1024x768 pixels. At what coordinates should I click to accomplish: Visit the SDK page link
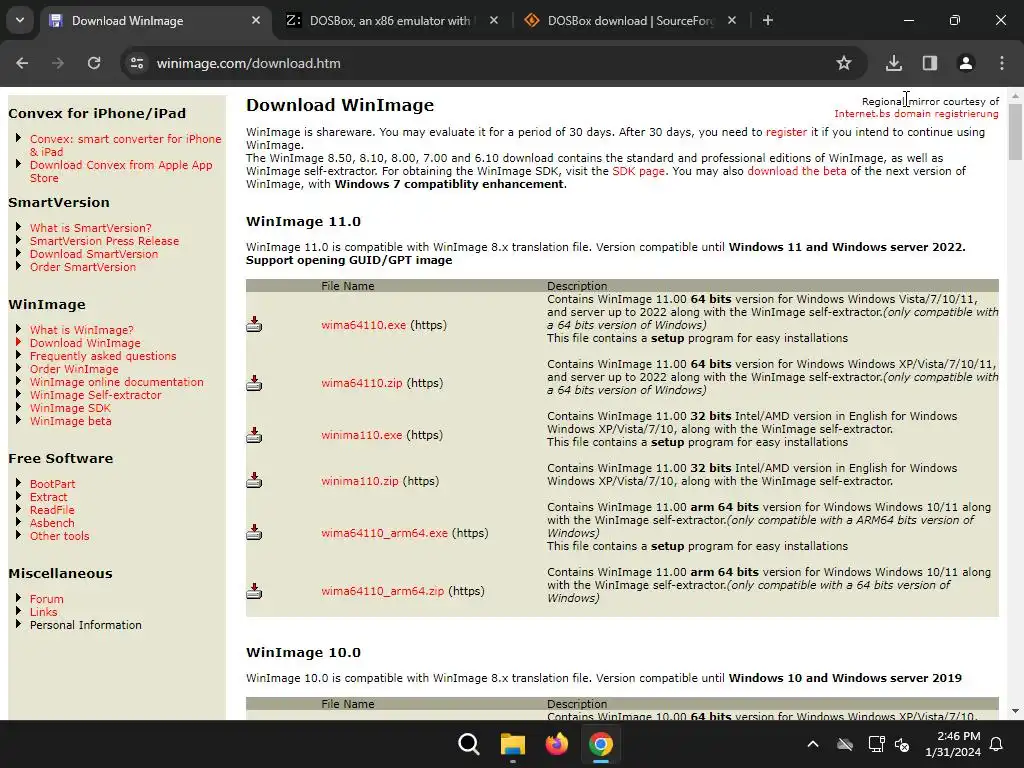(x=638, y=171)
